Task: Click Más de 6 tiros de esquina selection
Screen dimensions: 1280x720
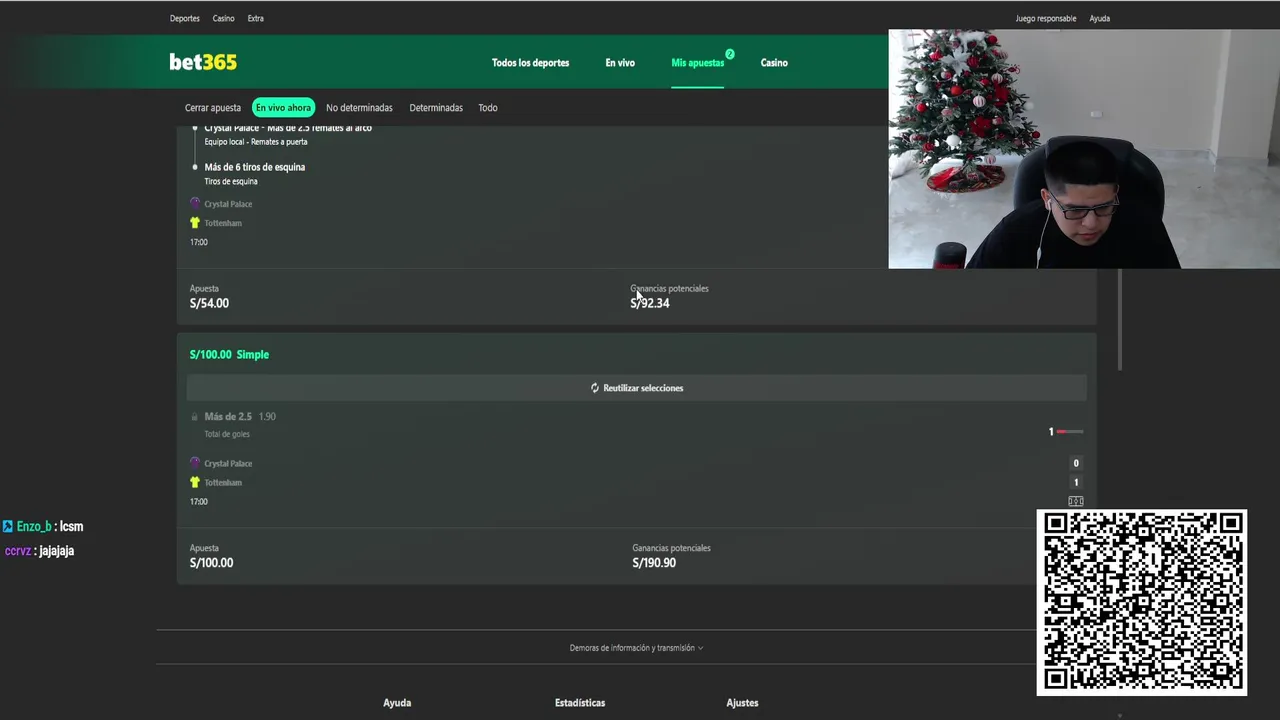Action: click(255, 167)
